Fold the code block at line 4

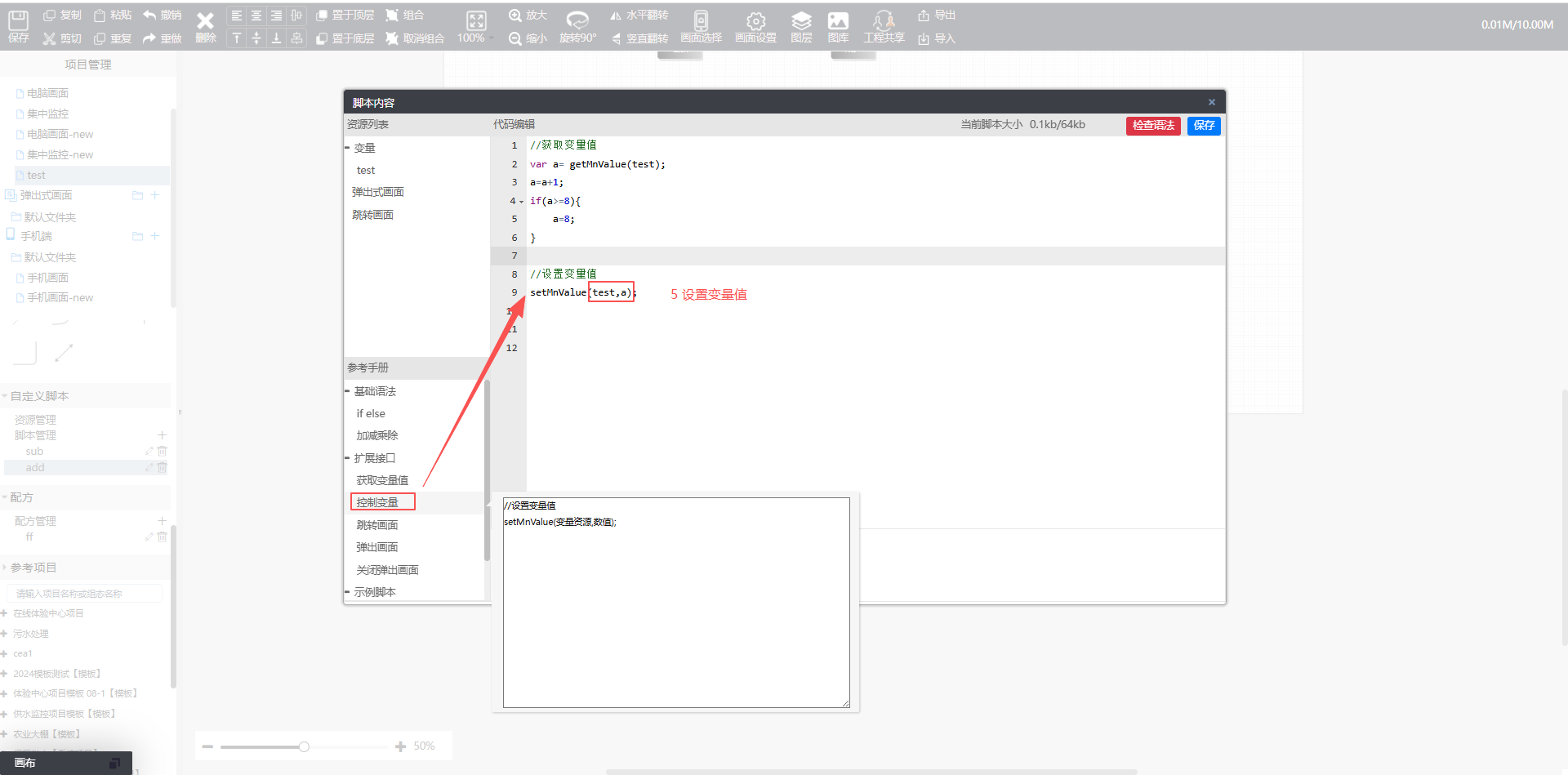click(522, 202)
